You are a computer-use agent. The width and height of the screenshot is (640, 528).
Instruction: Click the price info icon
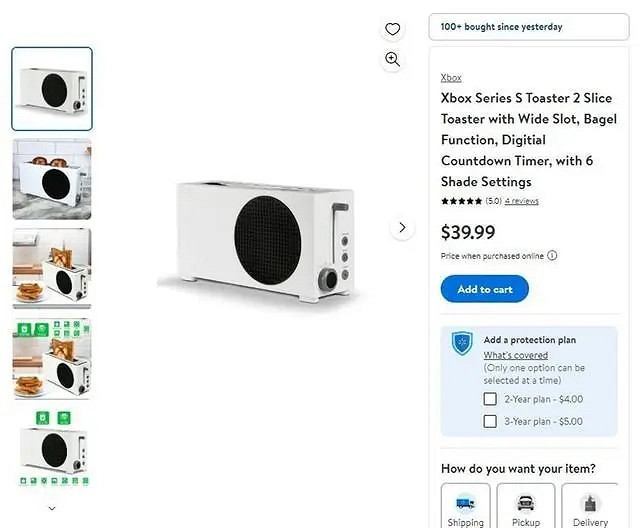pyautogui.click(x=552, y=256)
